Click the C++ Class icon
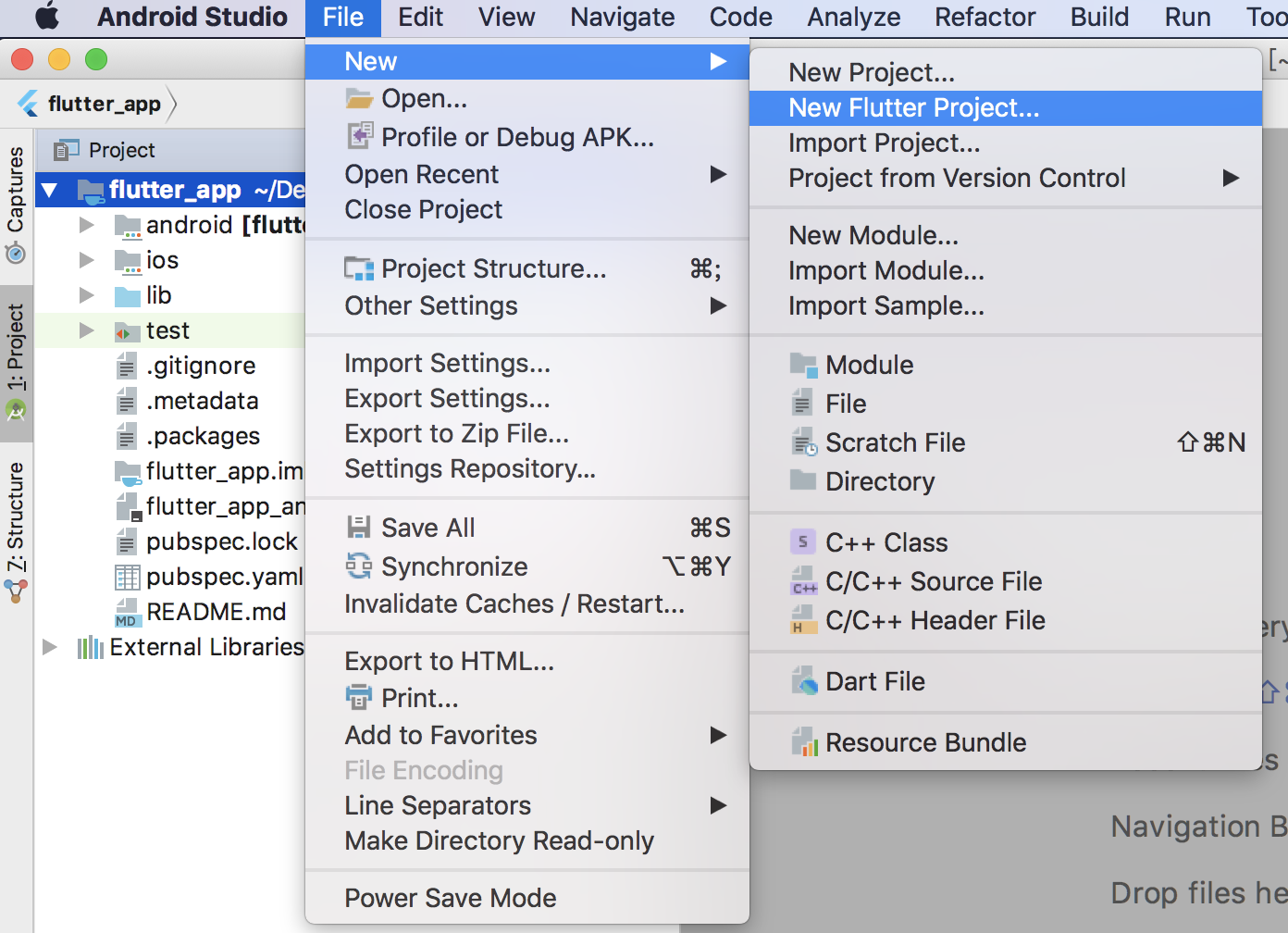The image size is (1288, 933). click(x=802, y=542)
